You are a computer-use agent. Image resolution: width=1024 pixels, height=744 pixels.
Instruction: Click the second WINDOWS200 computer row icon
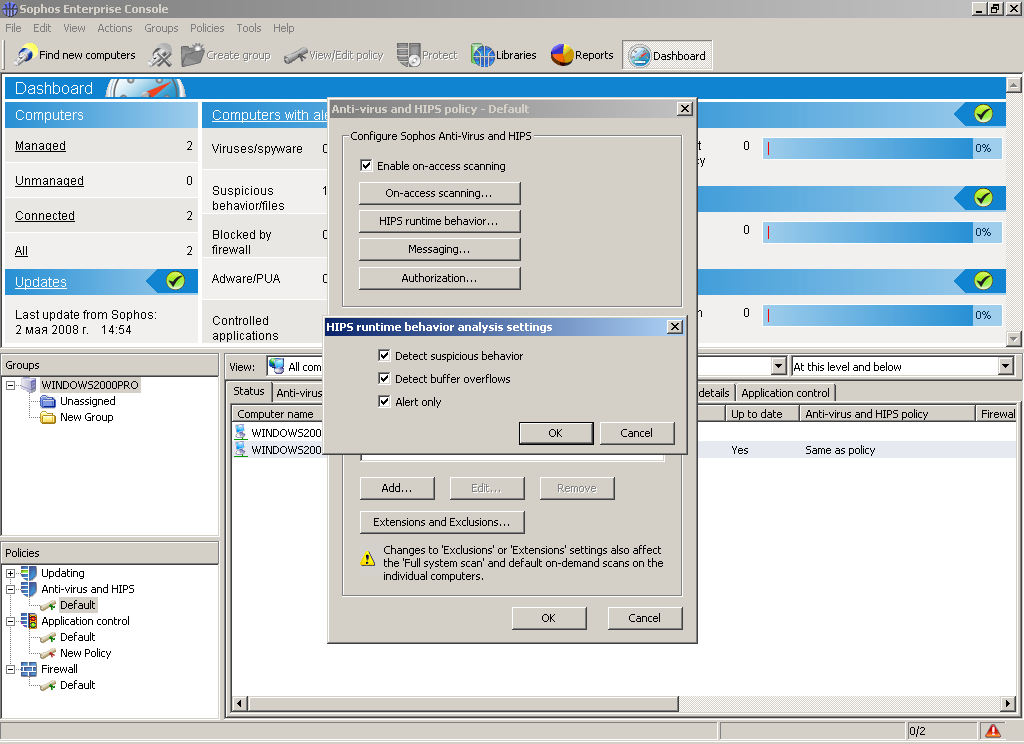tap(240, 449)
